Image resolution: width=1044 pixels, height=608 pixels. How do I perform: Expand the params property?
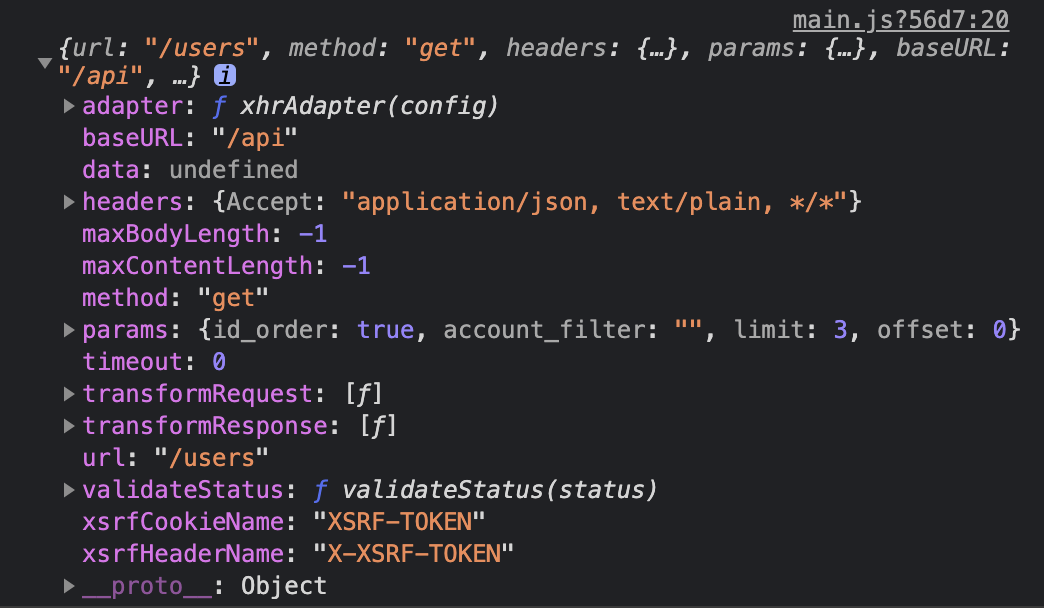coord(69,330)
